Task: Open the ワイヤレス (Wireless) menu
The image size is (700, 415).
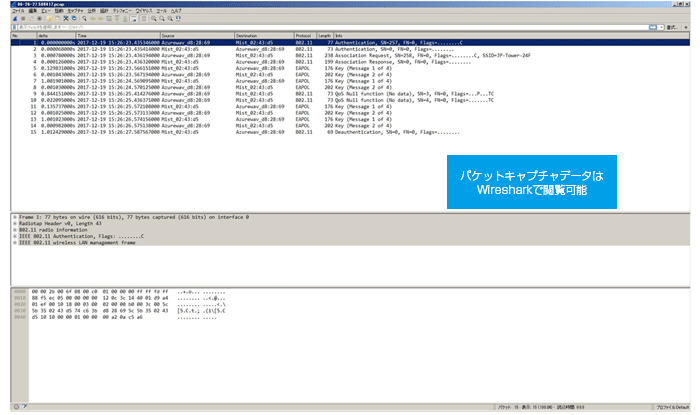Action: point(144,11)
